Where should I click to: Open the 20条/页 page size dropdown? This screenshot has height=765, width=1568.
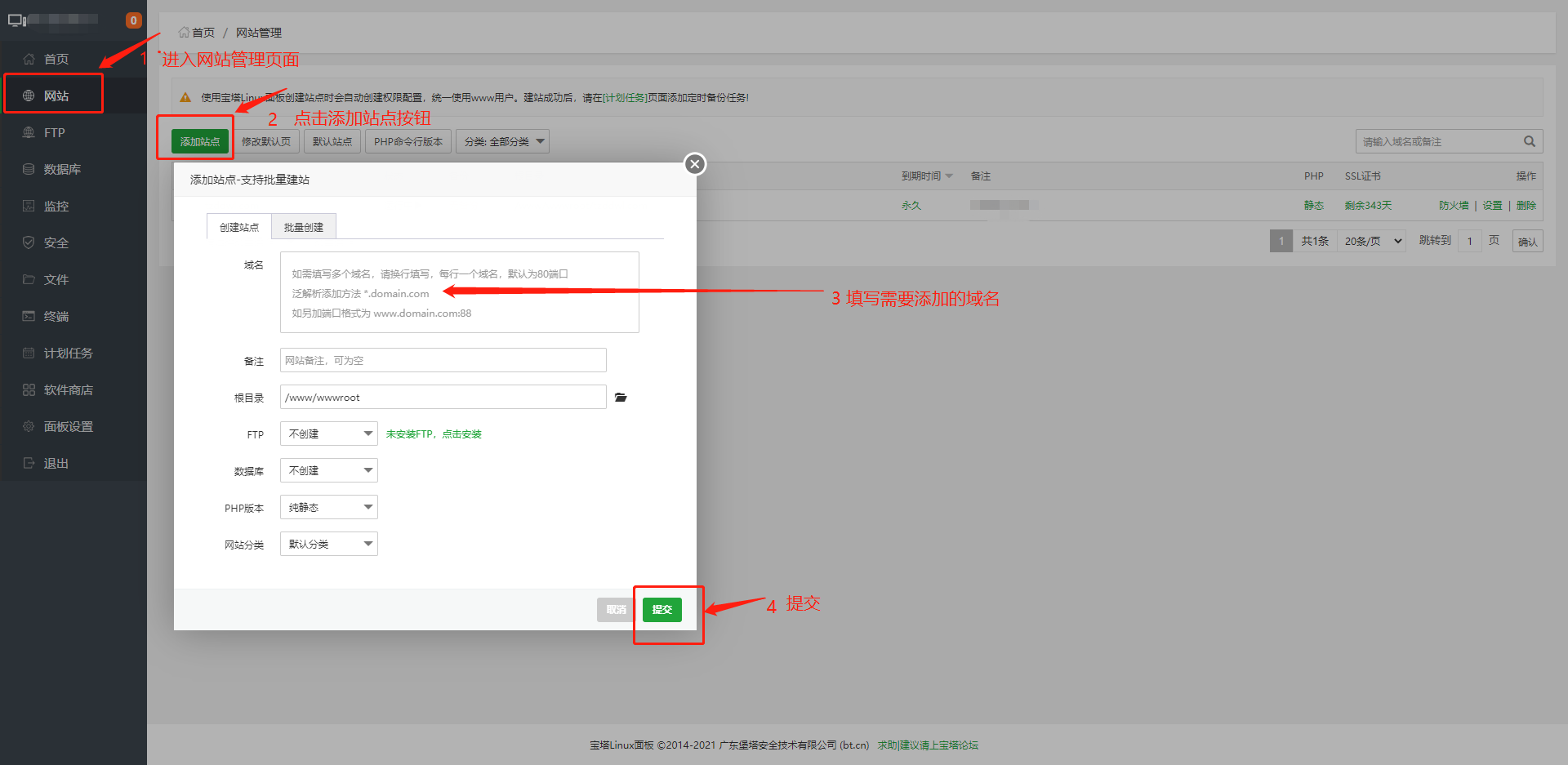[1372, 241]
